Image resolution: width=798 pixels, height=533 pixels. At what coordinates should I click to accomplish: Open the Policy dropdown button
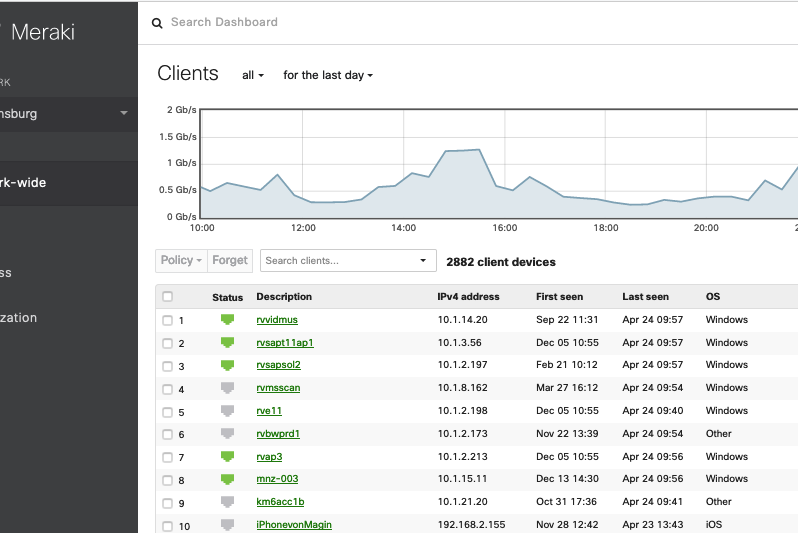pos(181,260)
